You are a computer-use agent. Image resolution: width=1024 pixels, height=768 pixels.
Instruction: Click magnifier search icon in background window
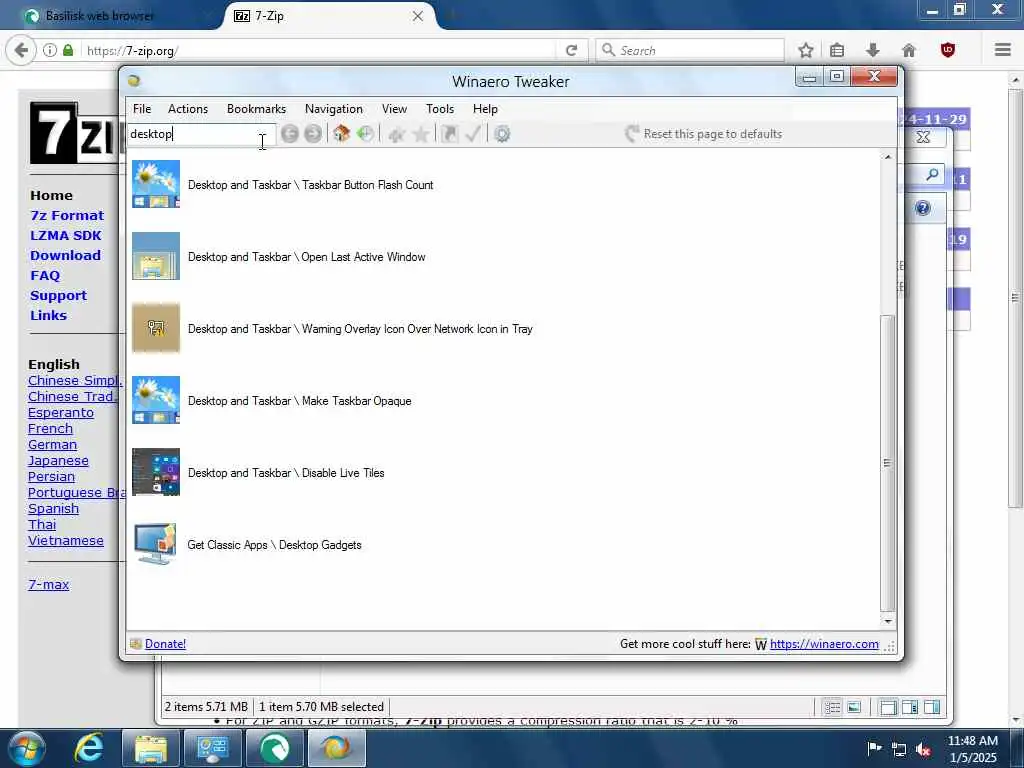933,174
